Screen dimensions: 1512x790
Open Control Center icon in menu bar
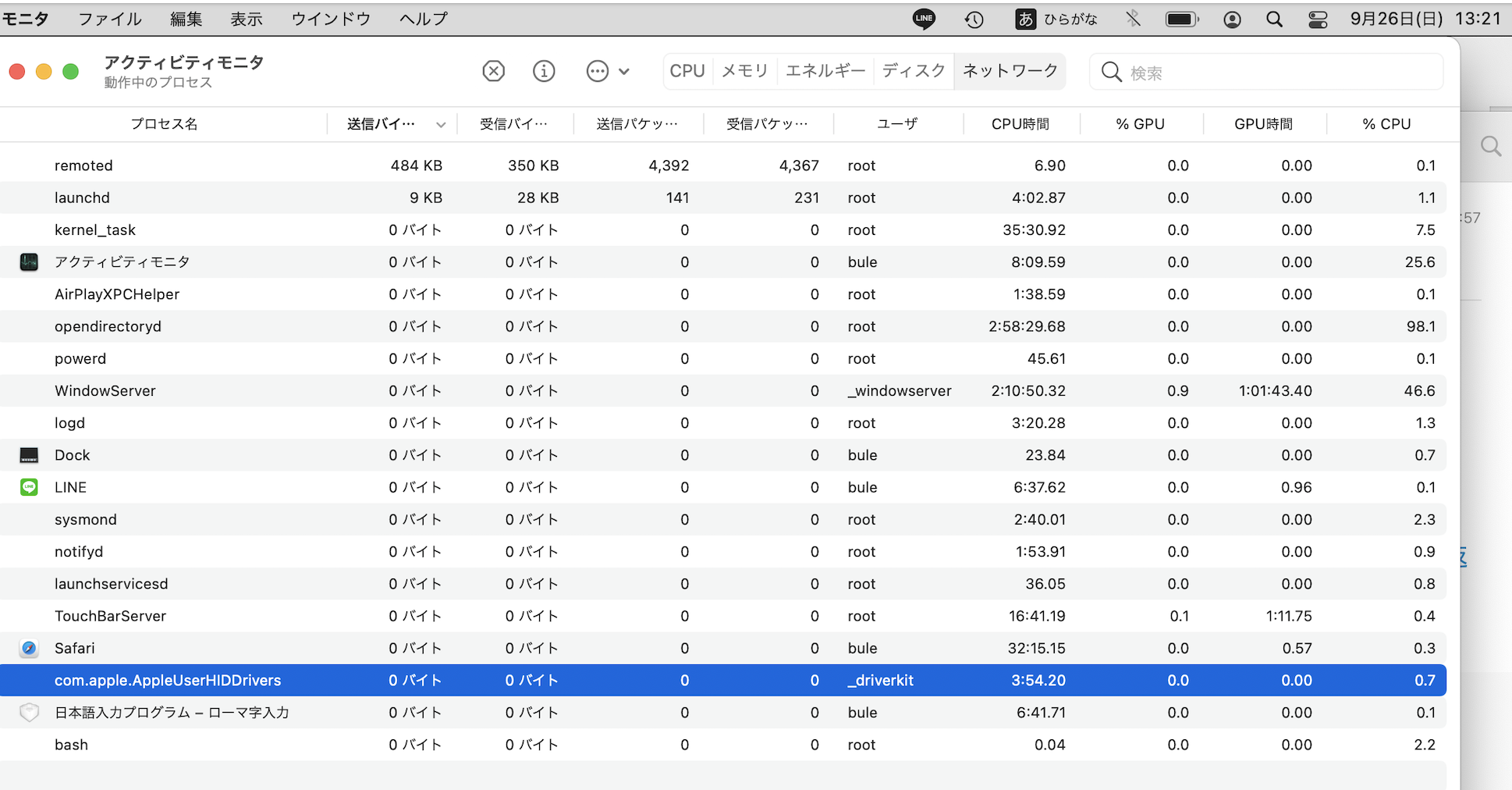coord(1318,20)
